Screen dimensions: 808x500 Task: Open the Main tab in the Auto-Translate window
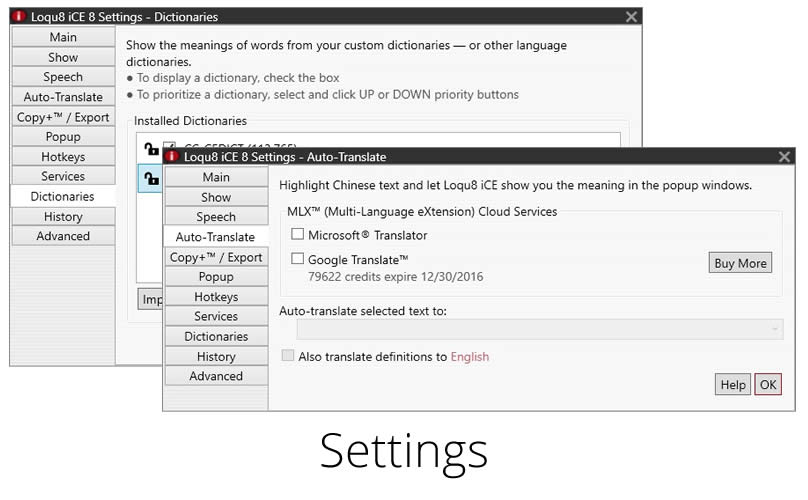click(216, 177)
